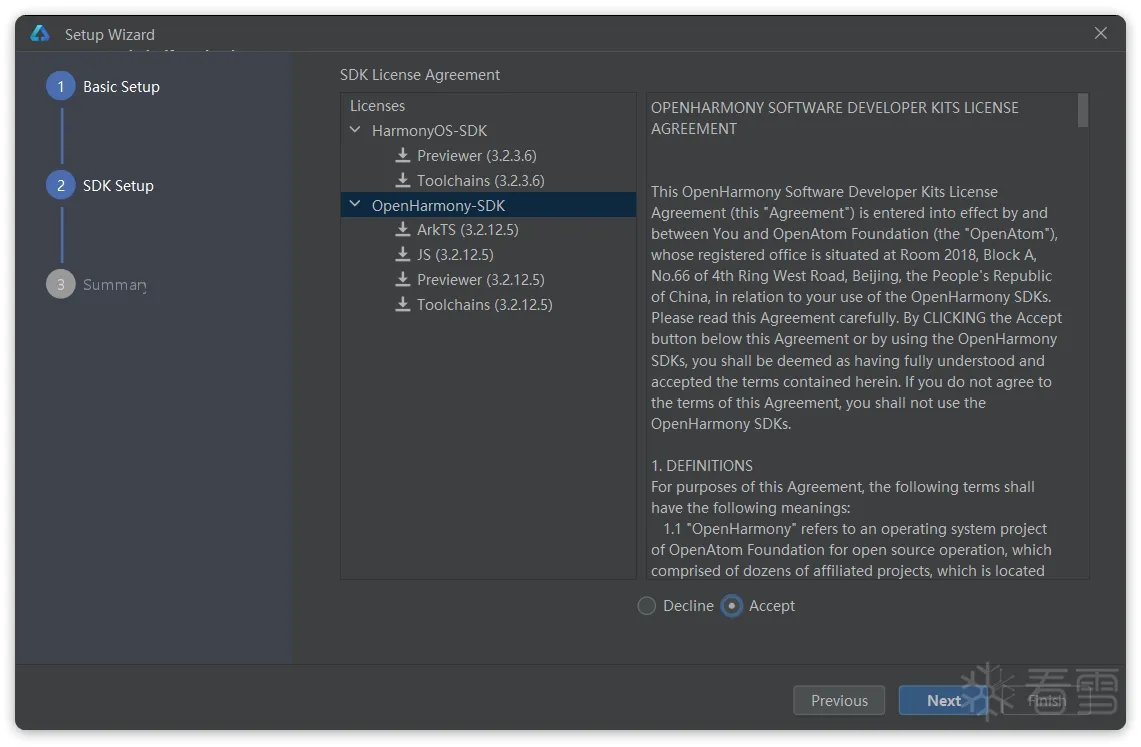Click step 2 circle for SDK Setup

(61, 185)
